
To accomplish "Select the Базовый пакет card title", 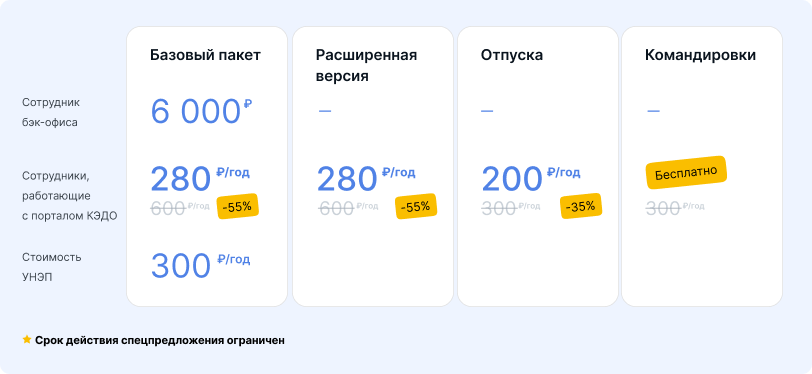I will 206,55.
